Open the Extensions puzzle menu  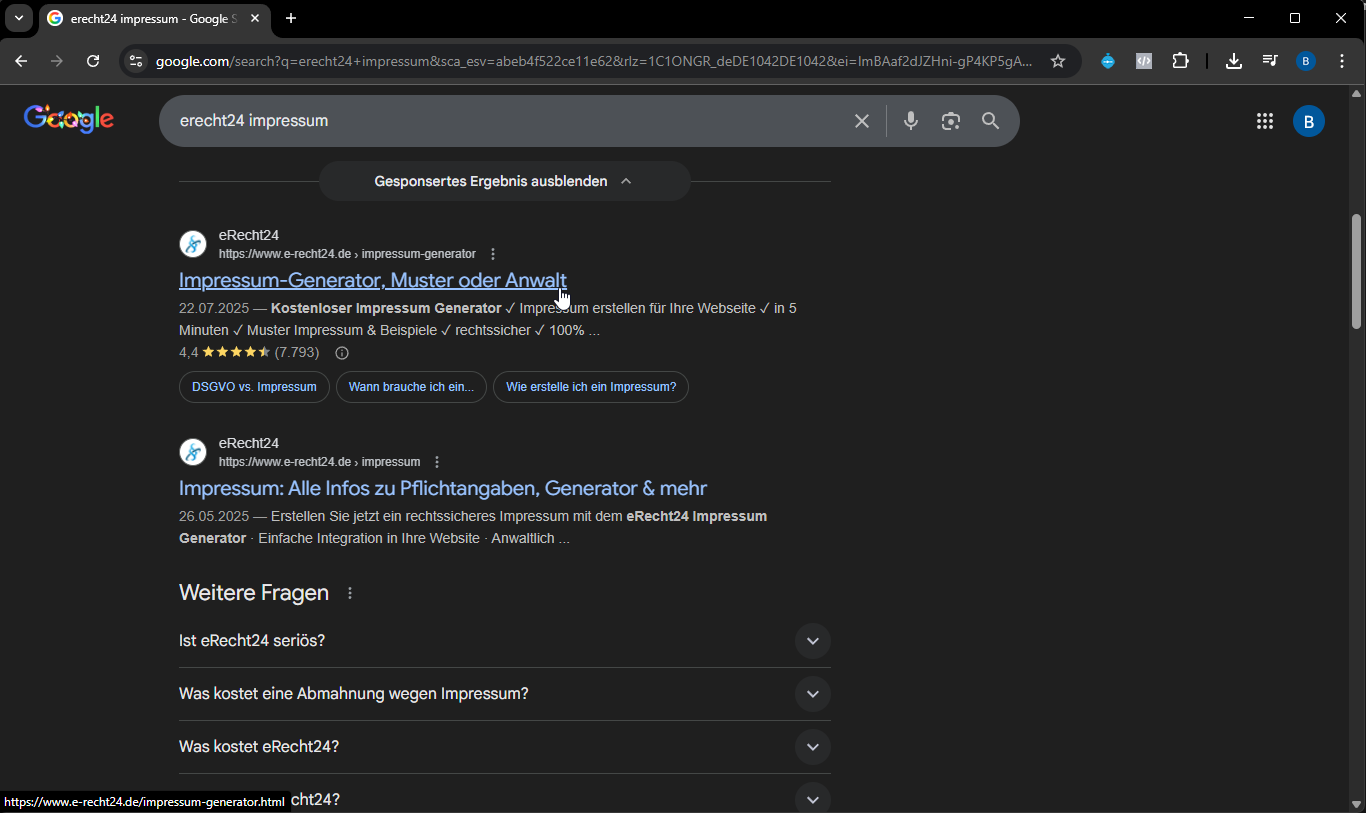pyautogui.click(x=1181, y=61)
